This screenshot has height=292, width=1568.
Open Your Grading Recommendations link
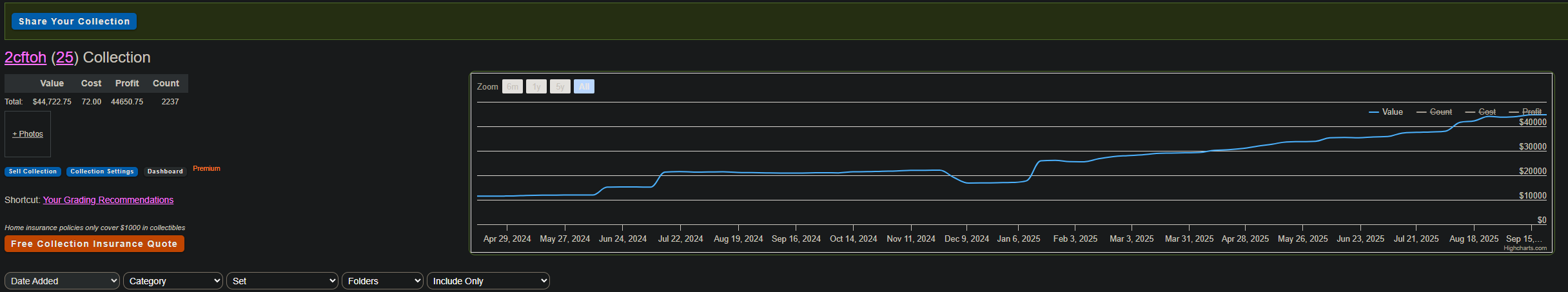(x=108, y=200)
